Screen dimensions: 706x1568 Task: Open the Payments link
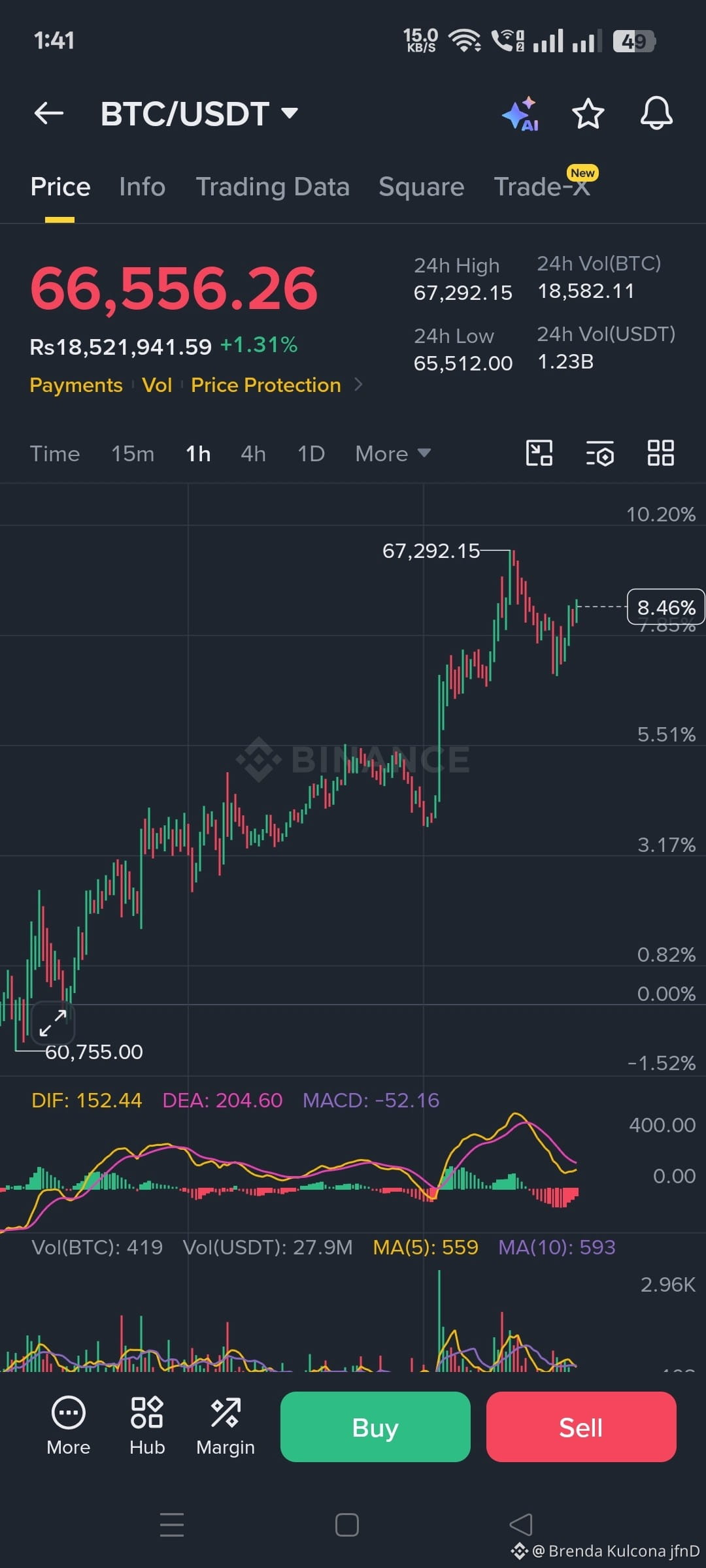point(76,385)
